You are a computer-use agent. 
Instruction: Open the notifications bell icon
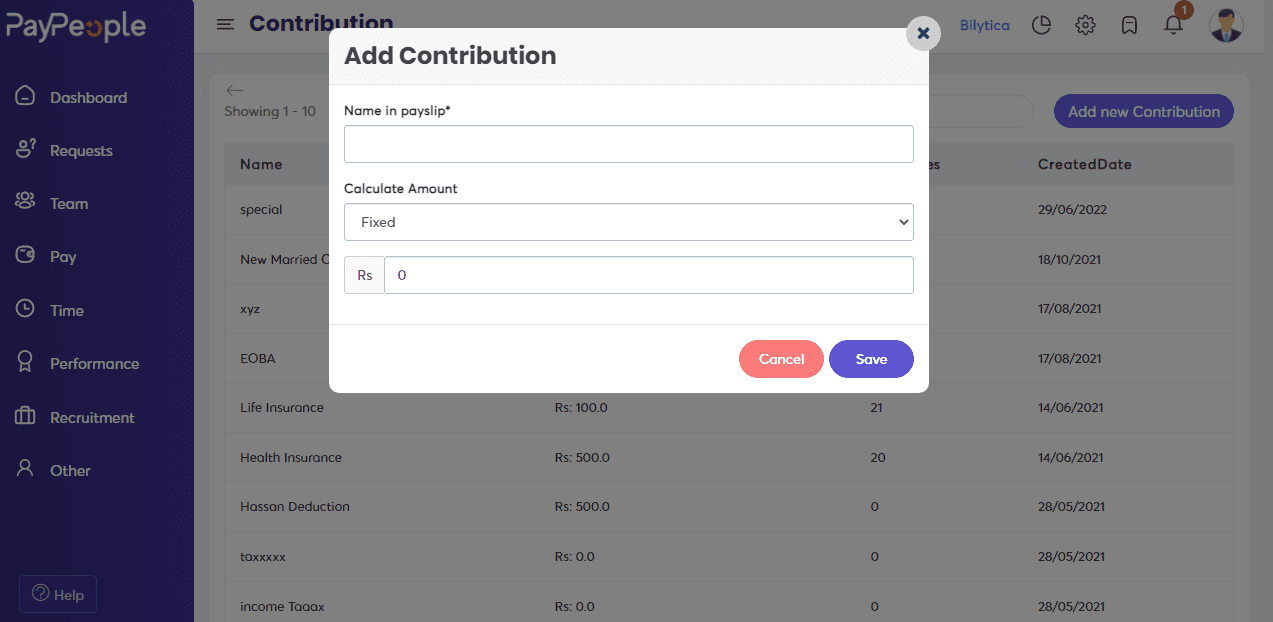(x=1174, y=24)
